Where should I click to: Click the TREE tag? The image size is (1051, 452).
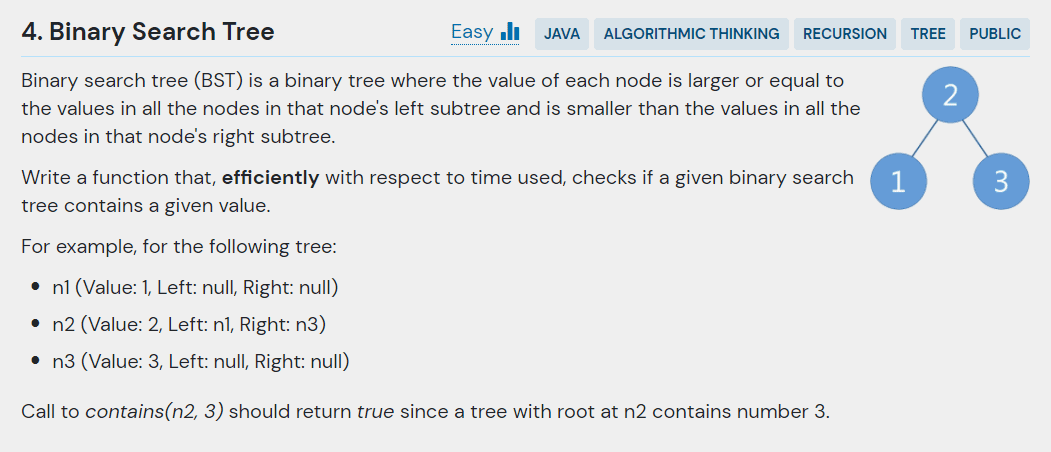coord(928,33)
